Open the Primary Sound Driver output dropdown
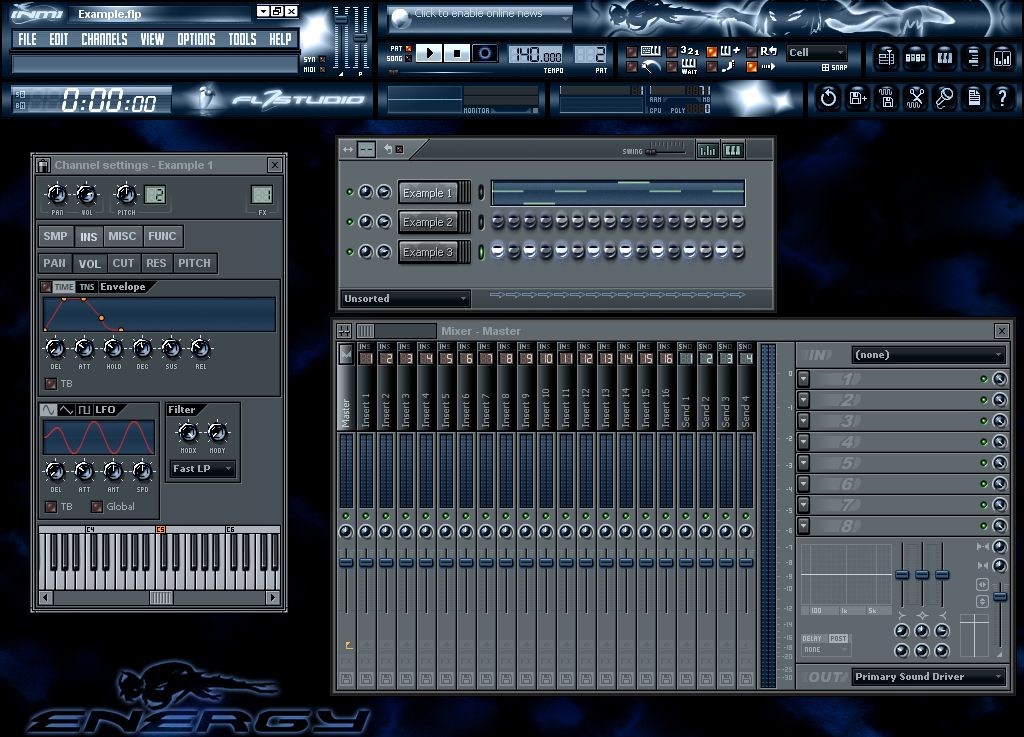This screenshot has width=1024, height=737. (927, 676)
